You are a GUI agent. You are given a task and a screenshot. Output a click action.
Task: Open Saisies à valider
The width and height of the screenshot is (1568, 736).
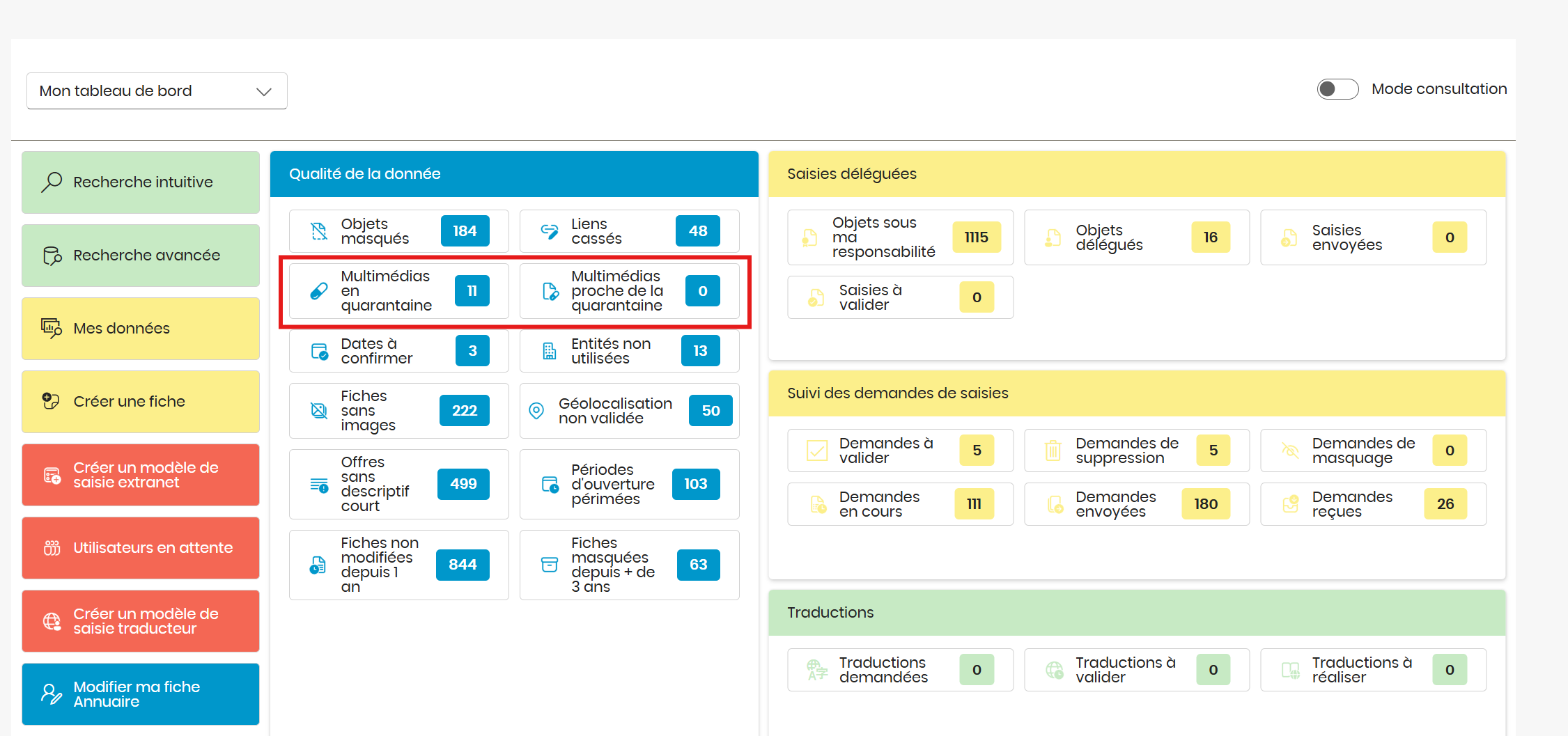[900, 297]
